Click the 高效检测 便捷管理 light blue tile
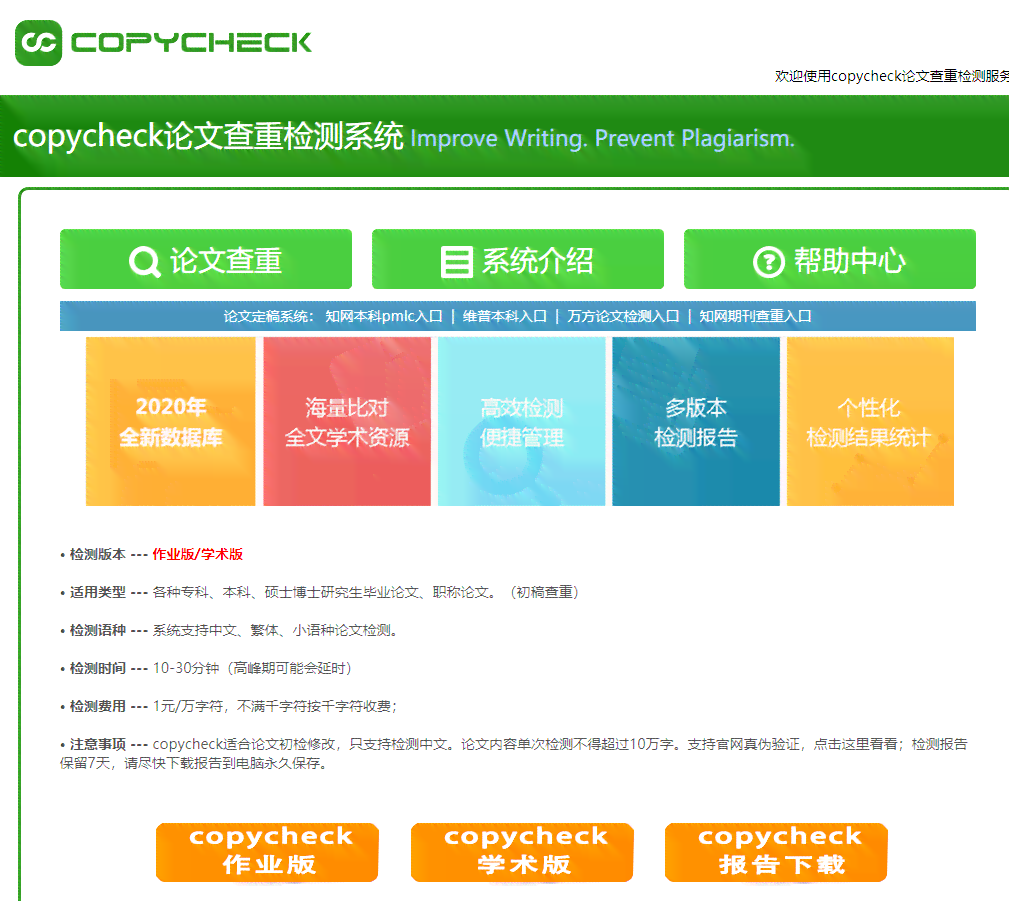This screenshot has height=901, width=1009. click(522, 422)
